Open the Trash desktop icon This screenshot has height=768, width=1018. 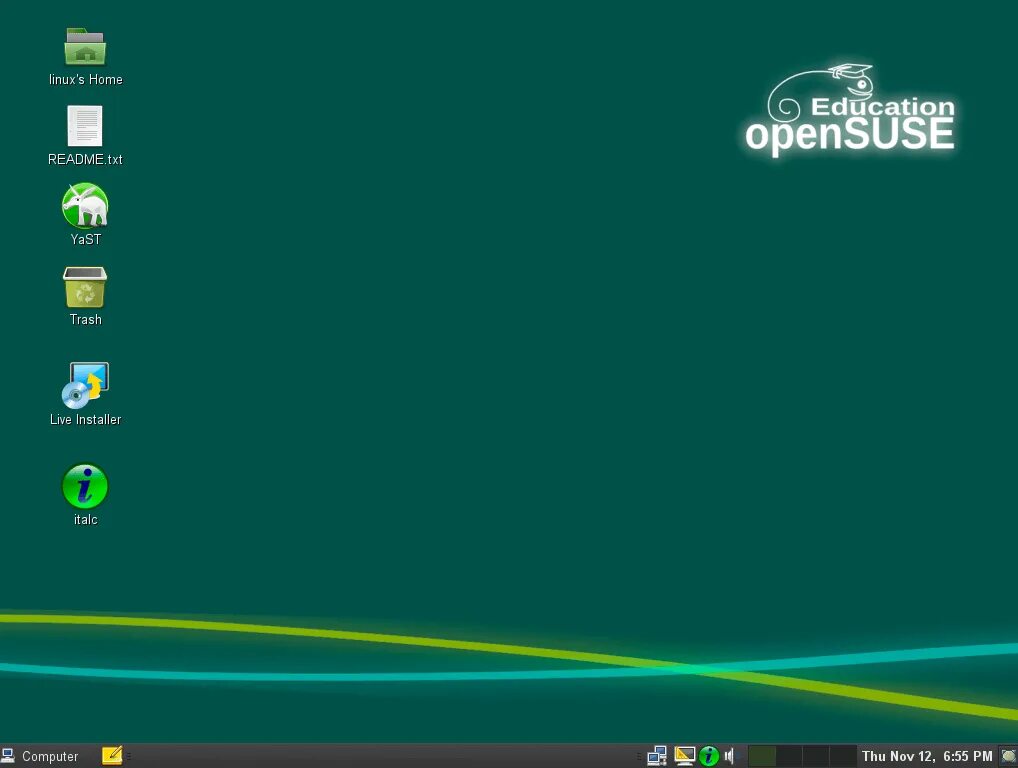(85, 287)
